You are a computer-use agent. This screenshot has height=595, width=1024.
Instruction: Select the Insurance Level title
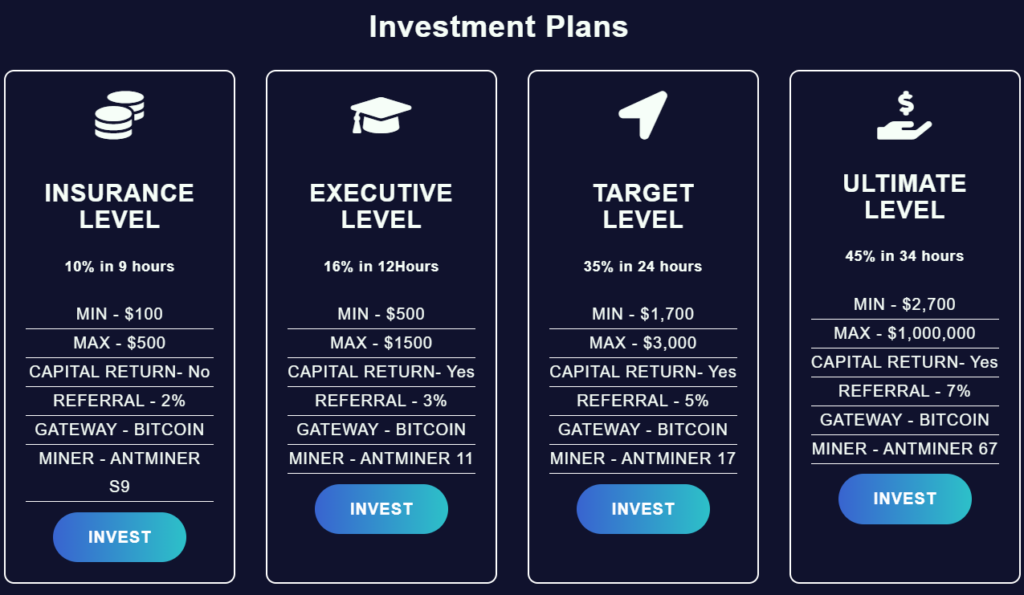(x=119, y=206)
